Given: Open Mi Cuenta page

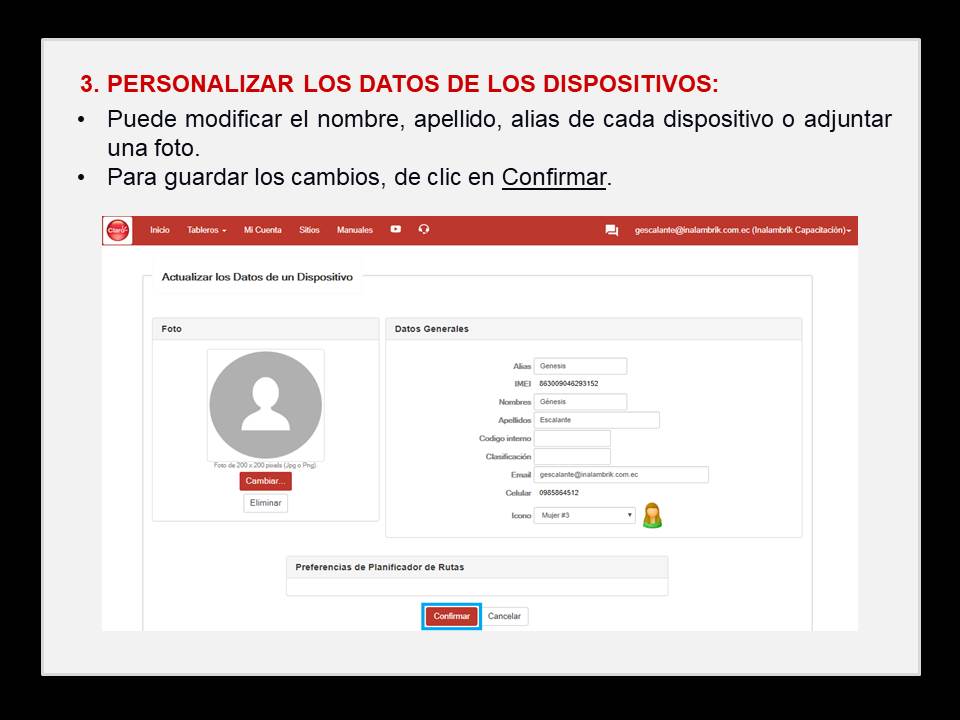Looking at the screenshot, I should 263,230.
